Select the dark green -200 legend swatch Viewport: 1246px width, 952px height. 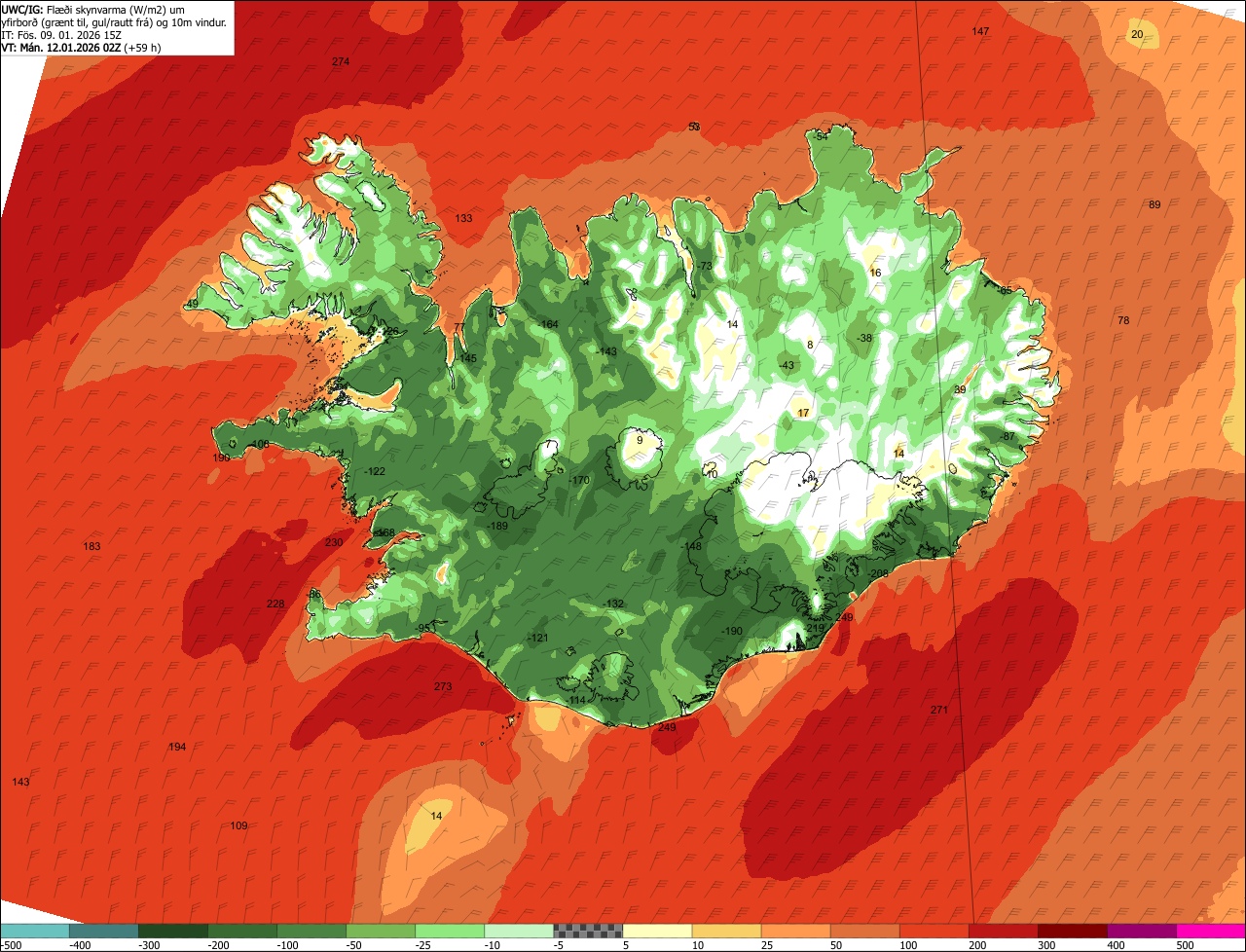coord(242,931)
